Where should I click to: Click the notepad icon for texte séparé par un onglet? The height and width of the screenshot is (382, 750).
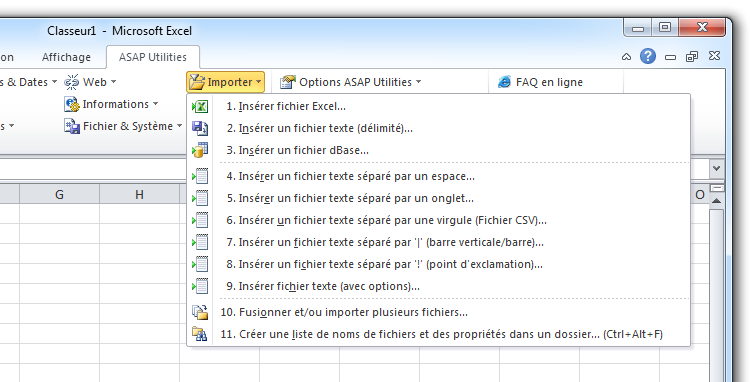click(x=200, y=198)
